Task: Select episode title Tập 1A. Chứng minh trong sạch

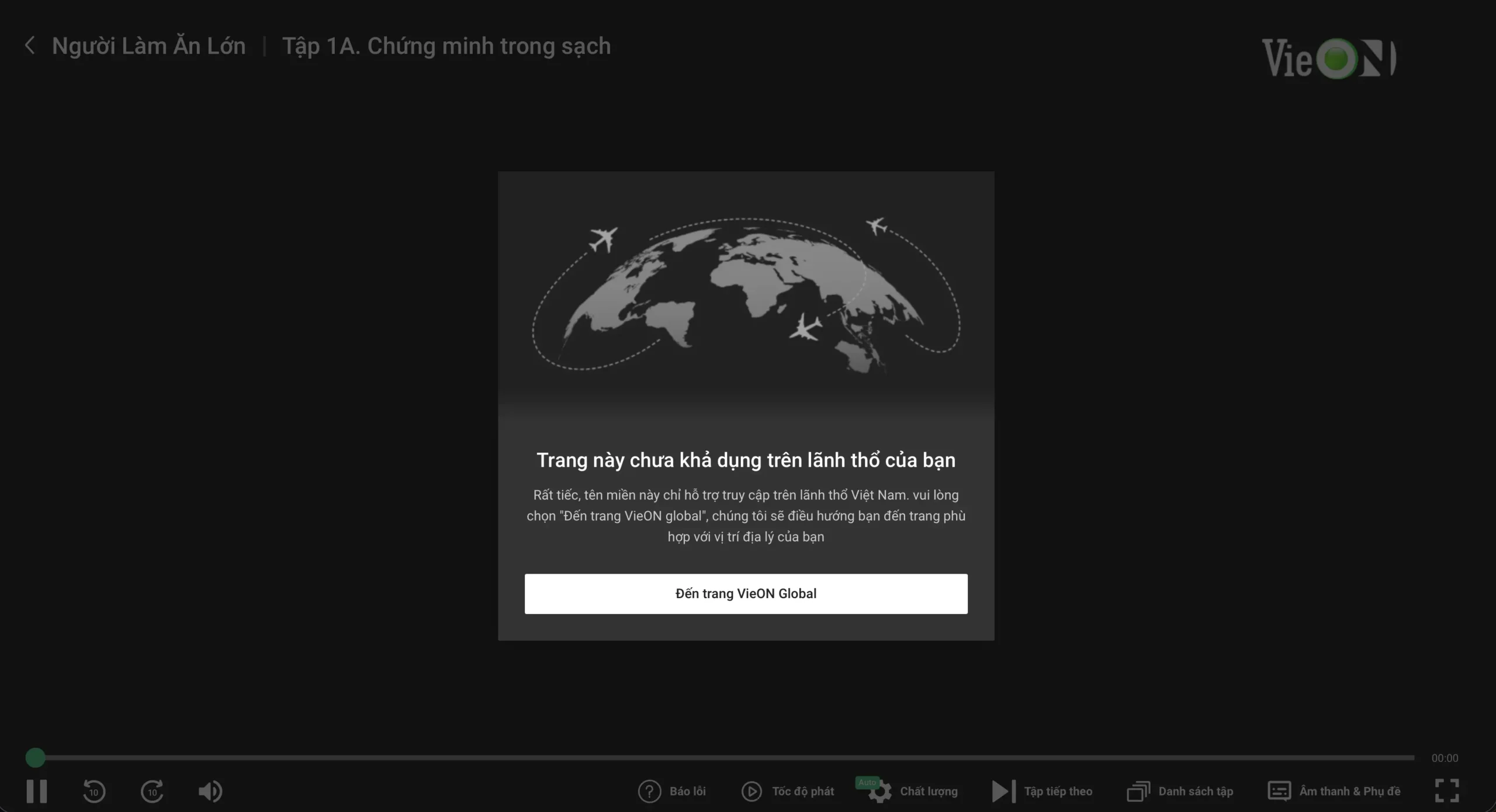Action: click(x=446, y=46)
